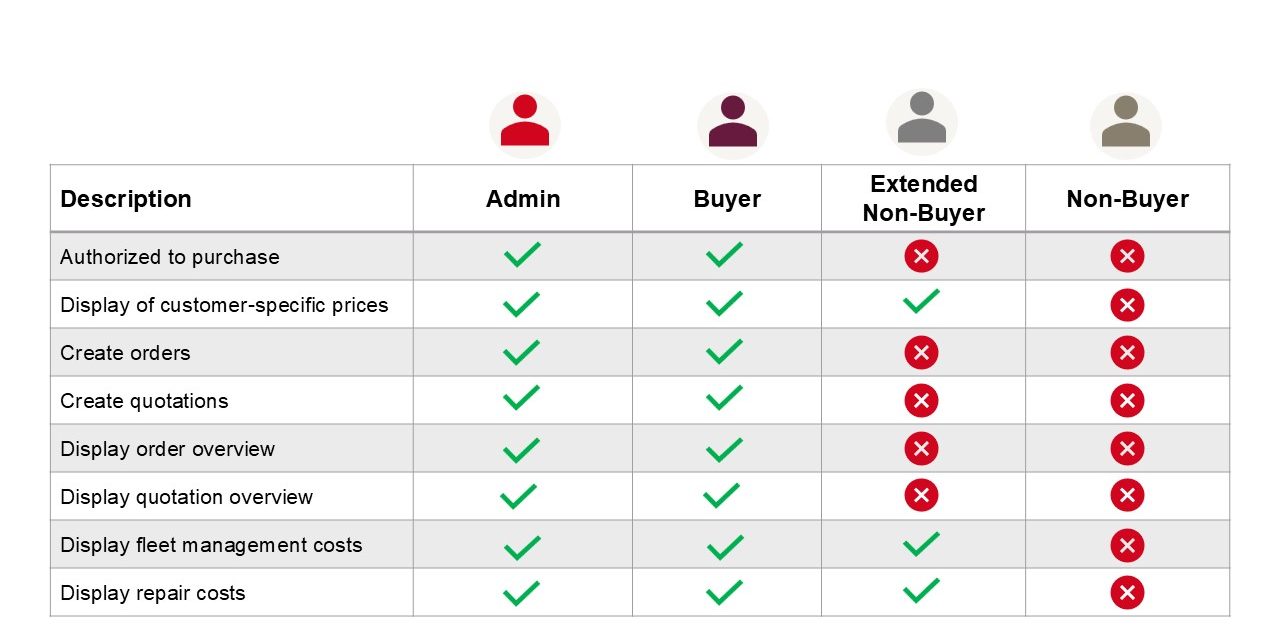Image resolution: width=1280 pixels, height=640 pixels.
Task: Select the Extended Non-Buyer column header
Action: tap(923, 199)
